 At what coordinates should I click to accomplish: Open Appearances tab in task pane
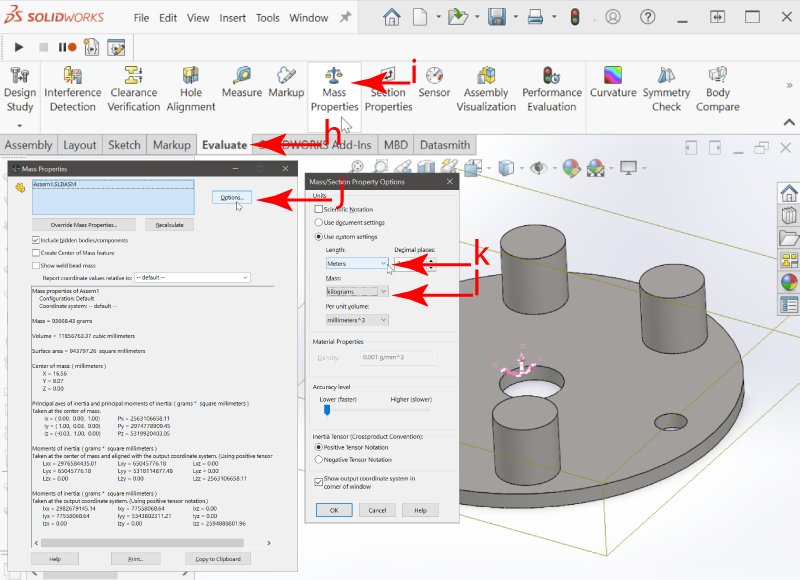coord(789,282)
